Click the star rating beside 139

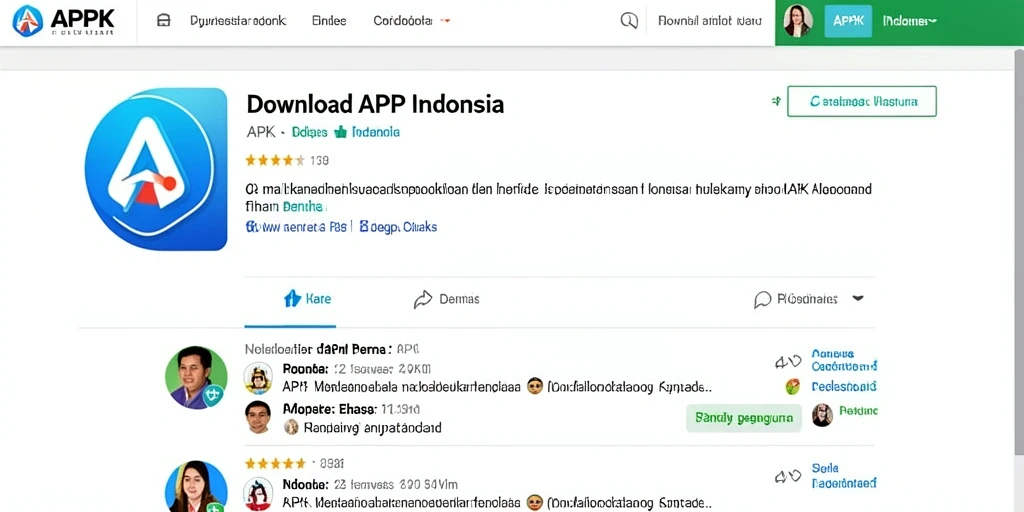coord(275,160)
